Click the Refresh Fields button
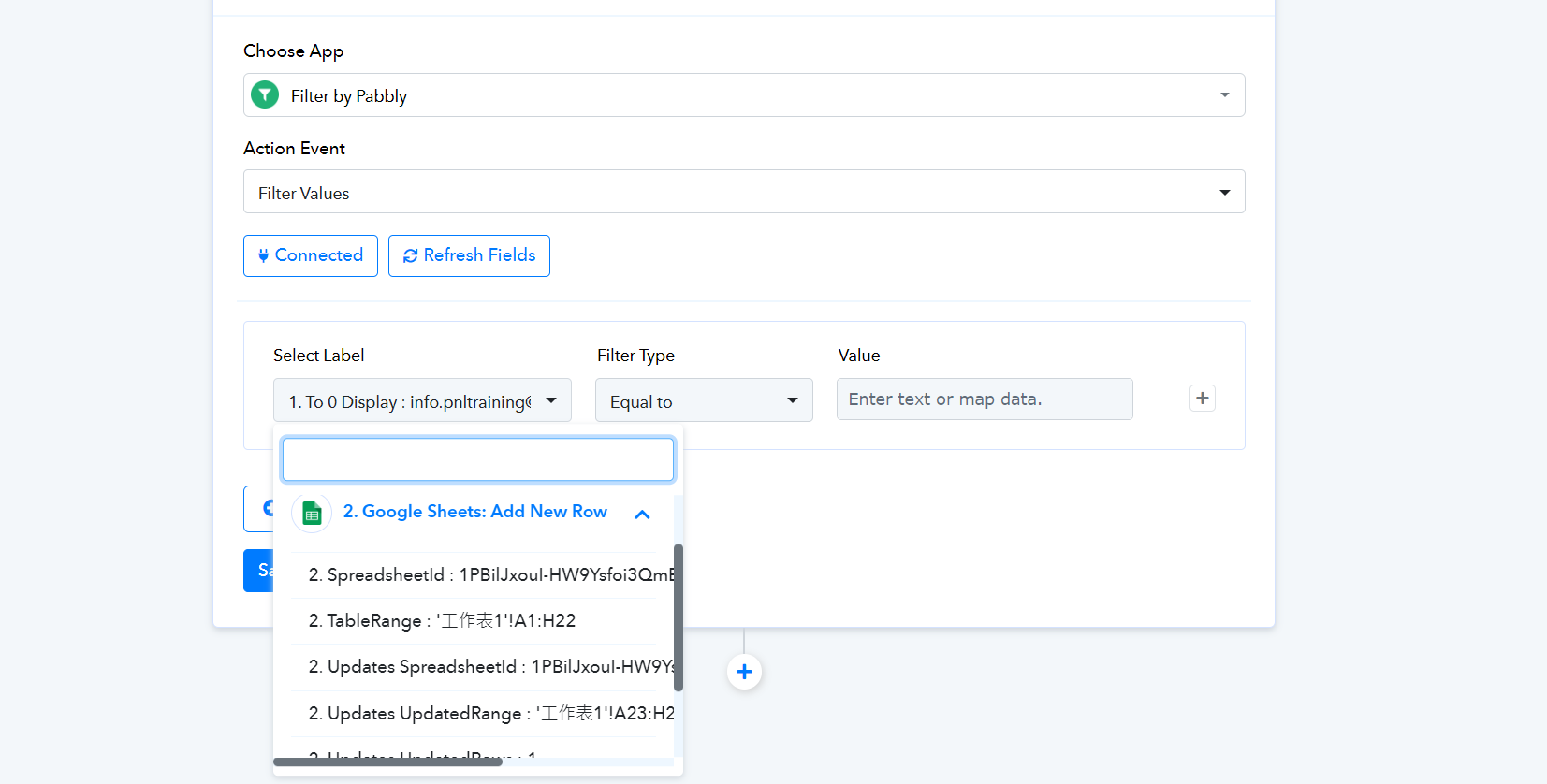The image size is (1547, 784). [x=469, y=255]
